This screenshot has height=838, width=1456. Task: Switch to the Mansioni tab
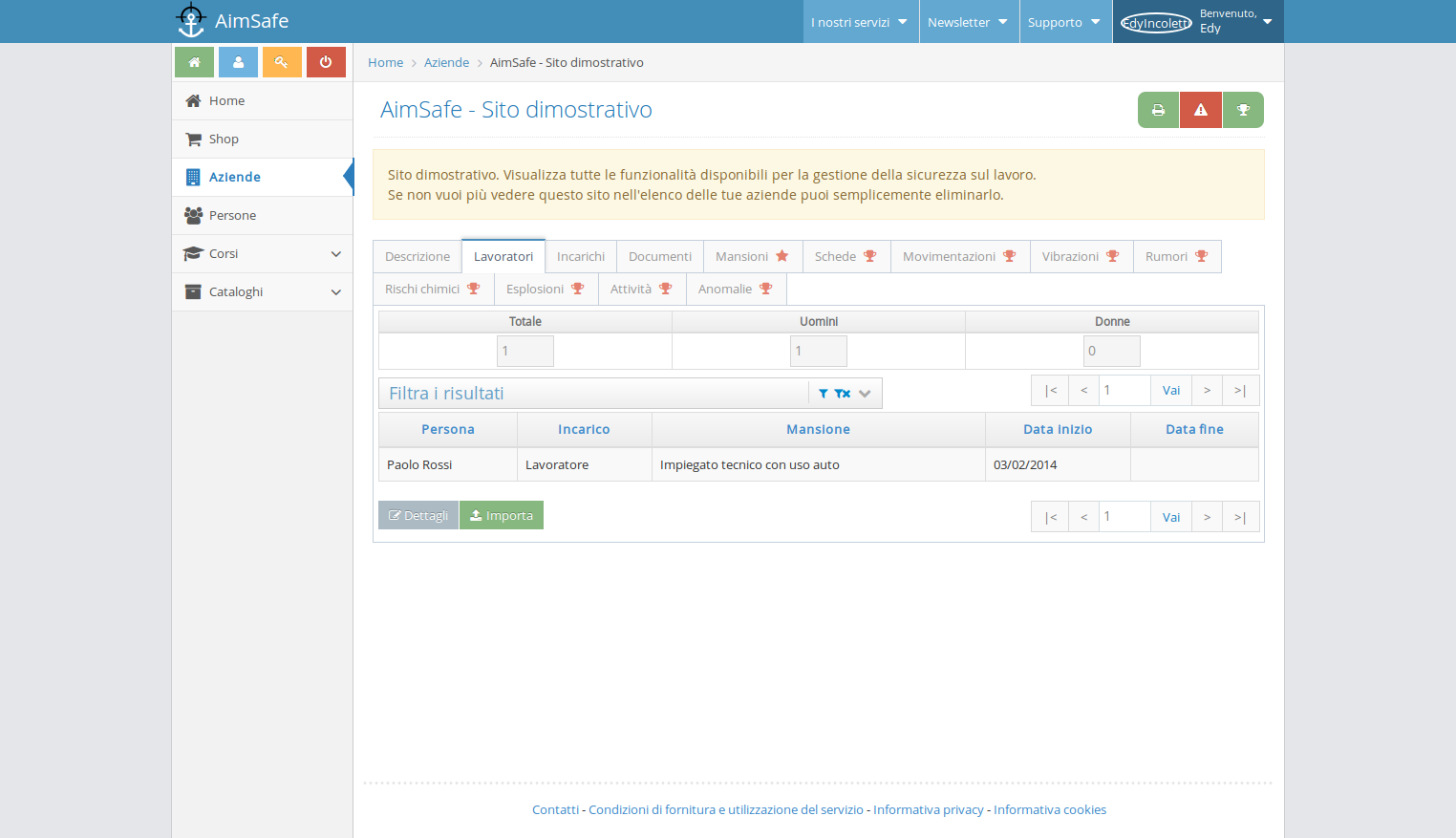pos(753,256)
